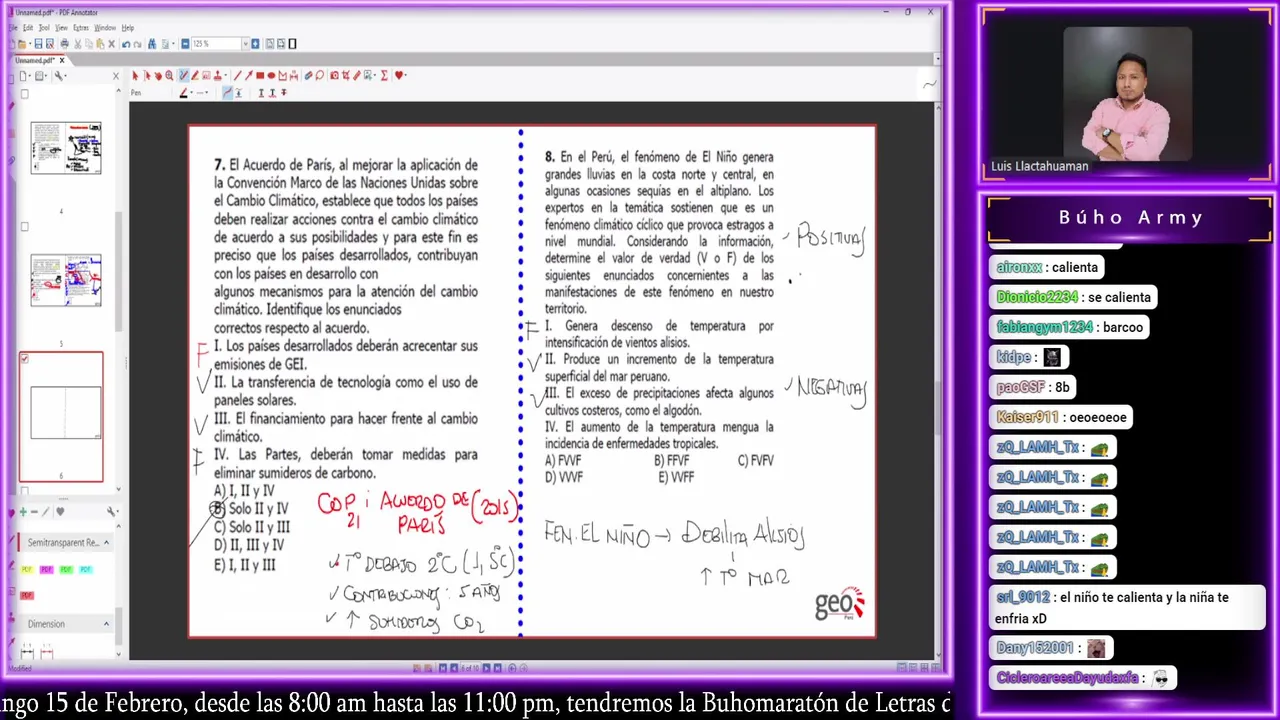Click the Delete X icon in toolbar
Image resolution: width=1280 pixels, height=720 pixels.
[112, 44]
